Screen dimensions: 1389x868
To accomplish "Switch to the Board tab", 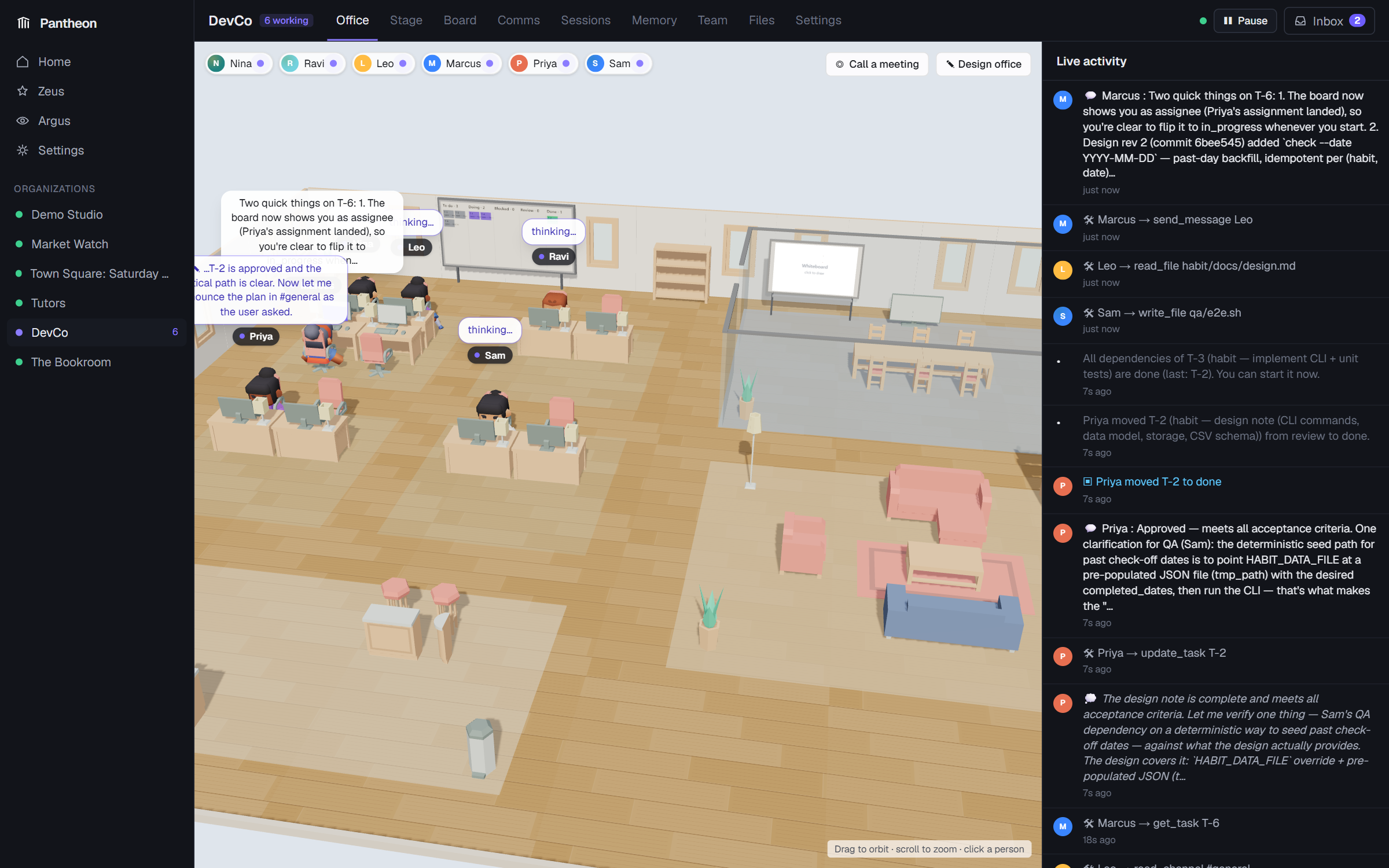I will pyautogui.click(x=460, y=20).
